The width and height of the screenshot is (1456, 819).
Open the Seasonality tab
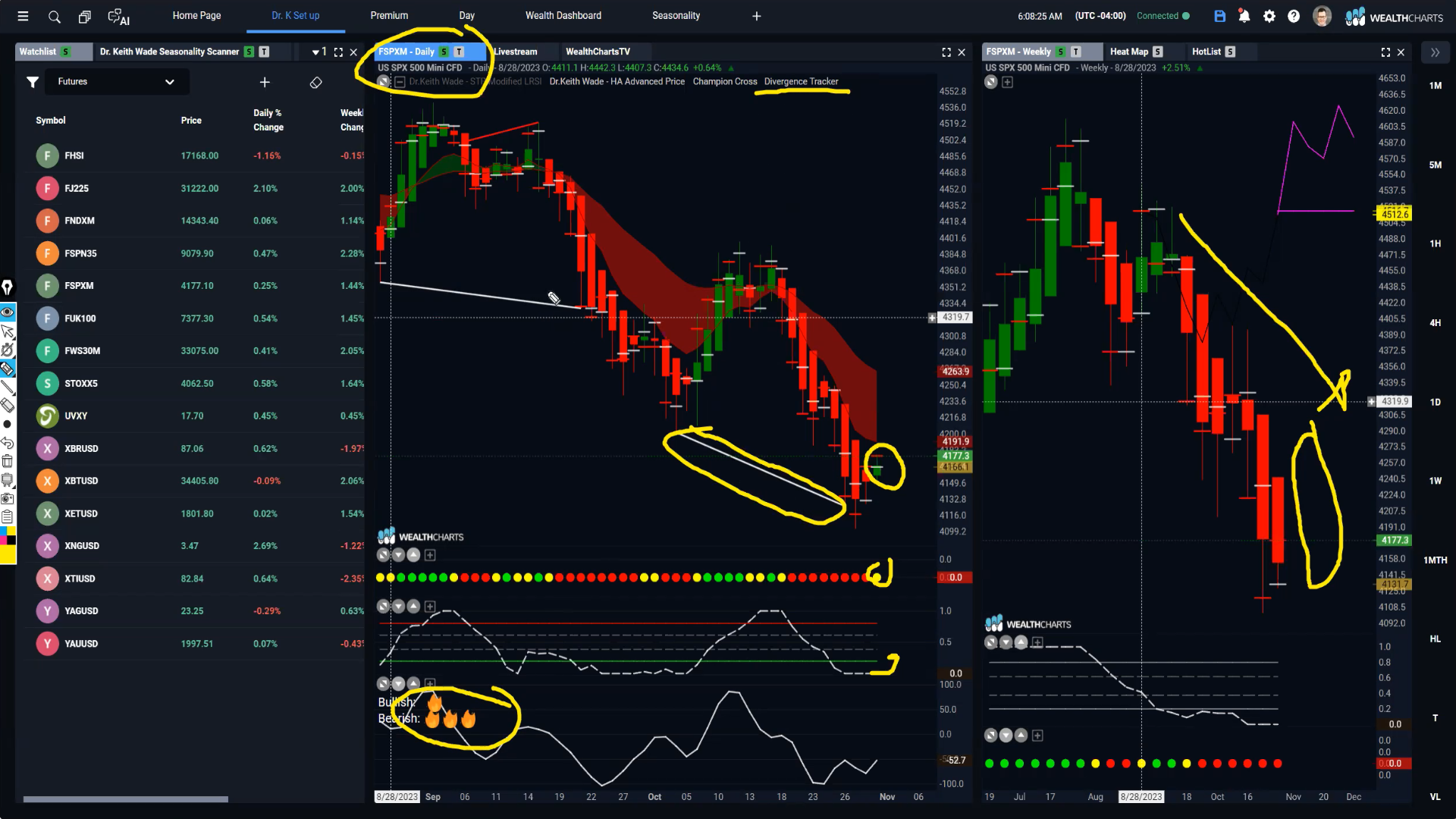pyautogui.click(x=676, y=16)
